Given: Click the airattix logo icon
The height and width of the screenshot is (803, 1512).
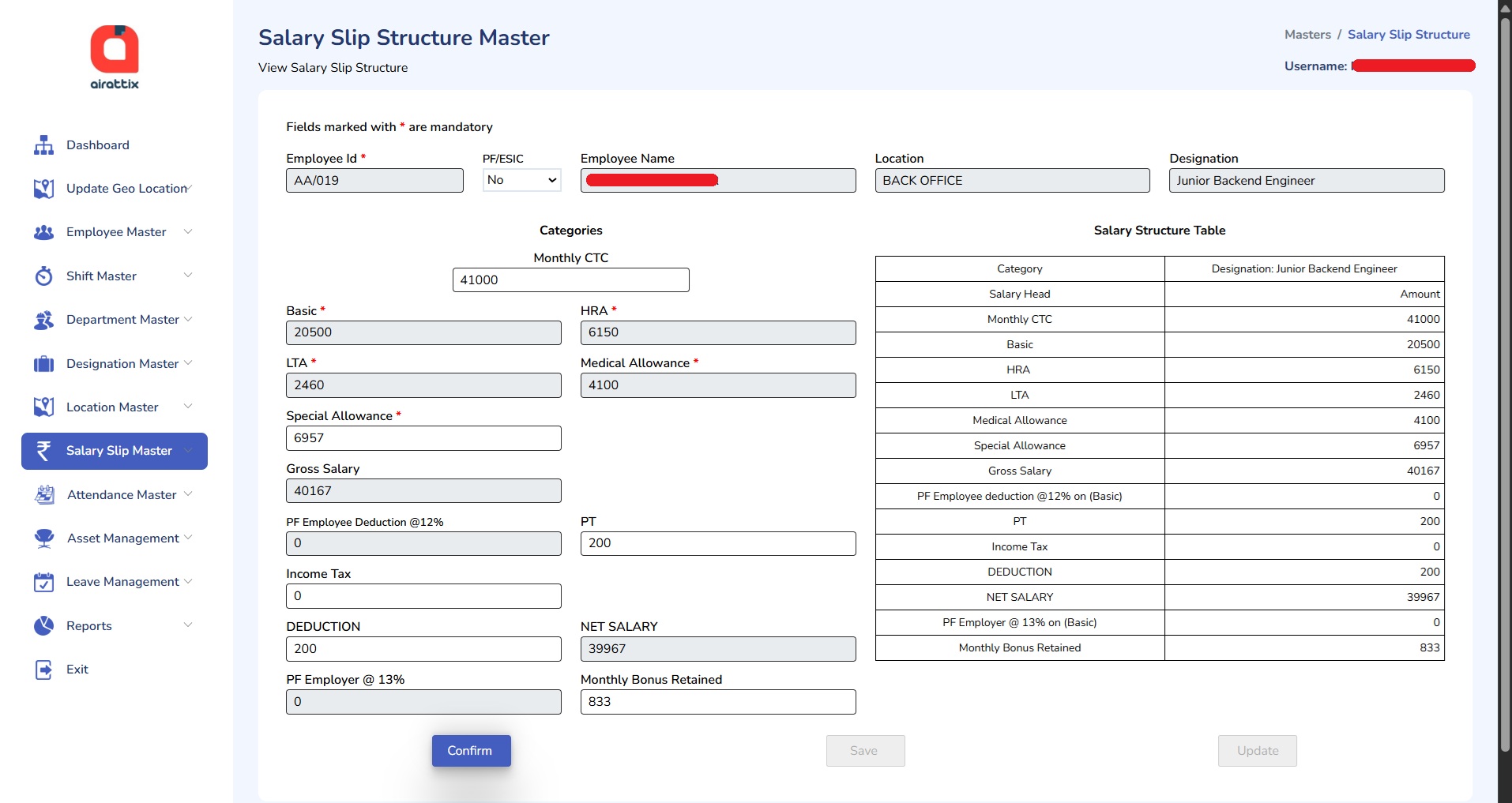Looking at the screenshot, I should (115, 50).
